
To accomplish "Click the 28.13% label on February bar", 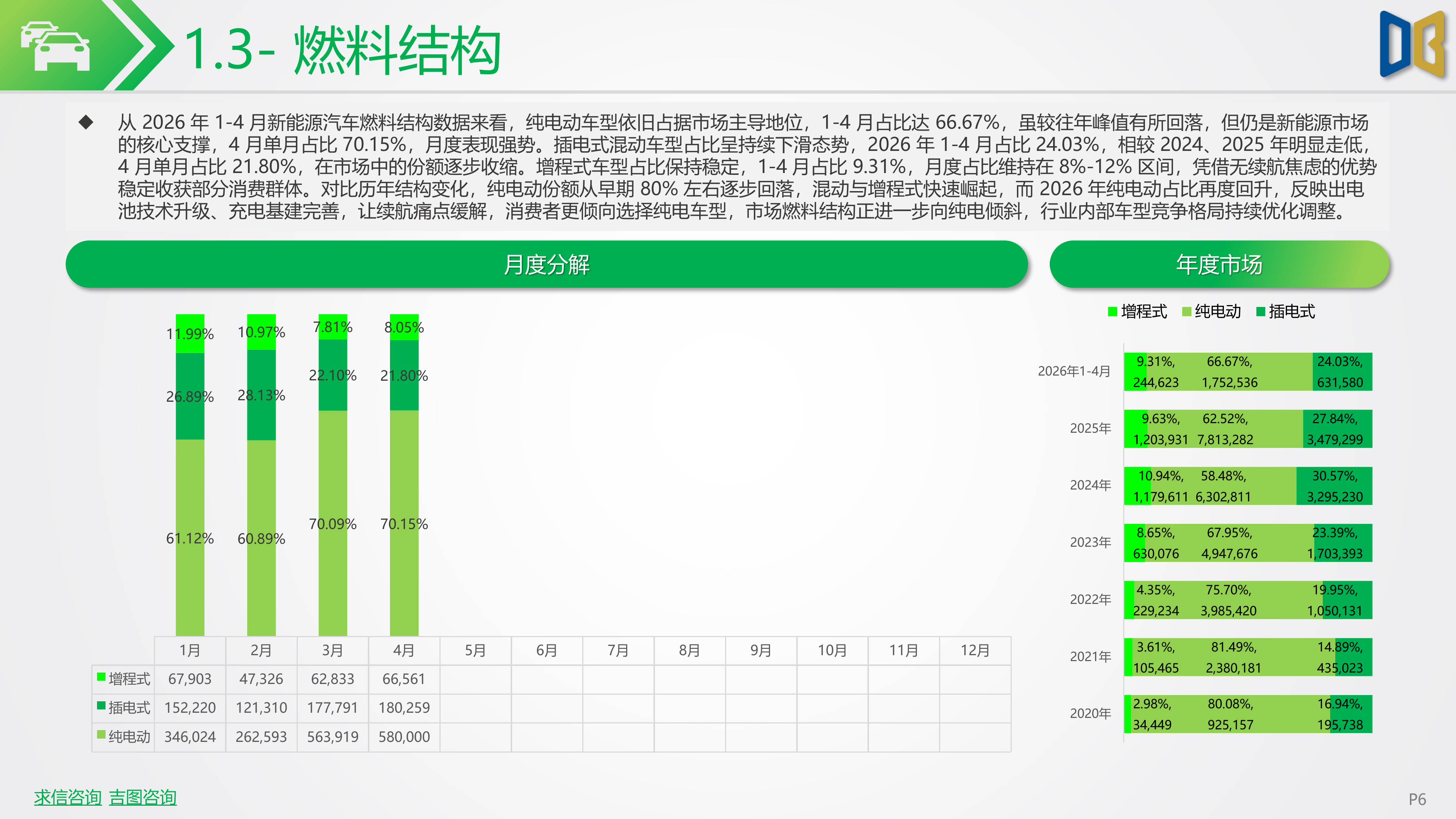I will tap(261, 395).
